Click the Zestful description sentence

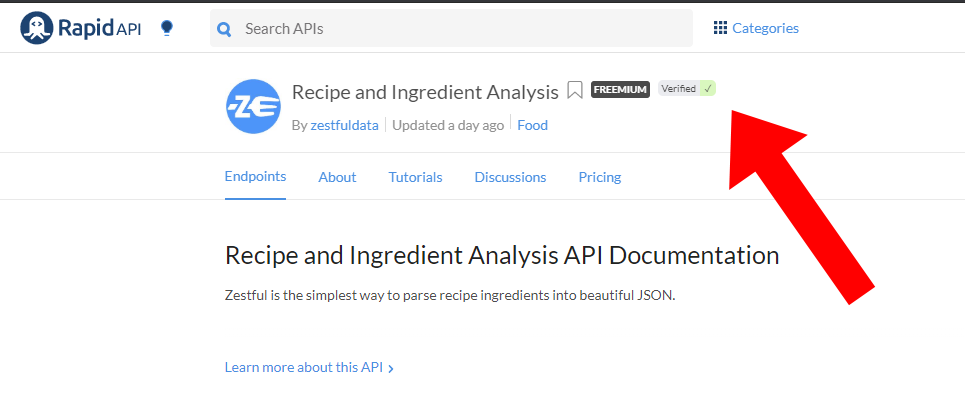(450, 295)
